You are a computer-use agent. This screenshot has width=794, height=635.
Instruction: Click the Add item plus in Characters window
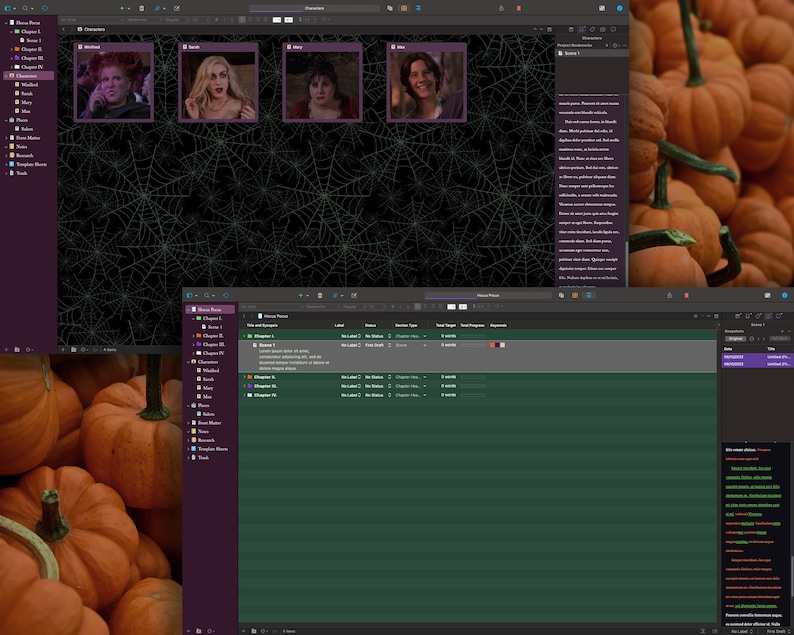tap(122, 8)
